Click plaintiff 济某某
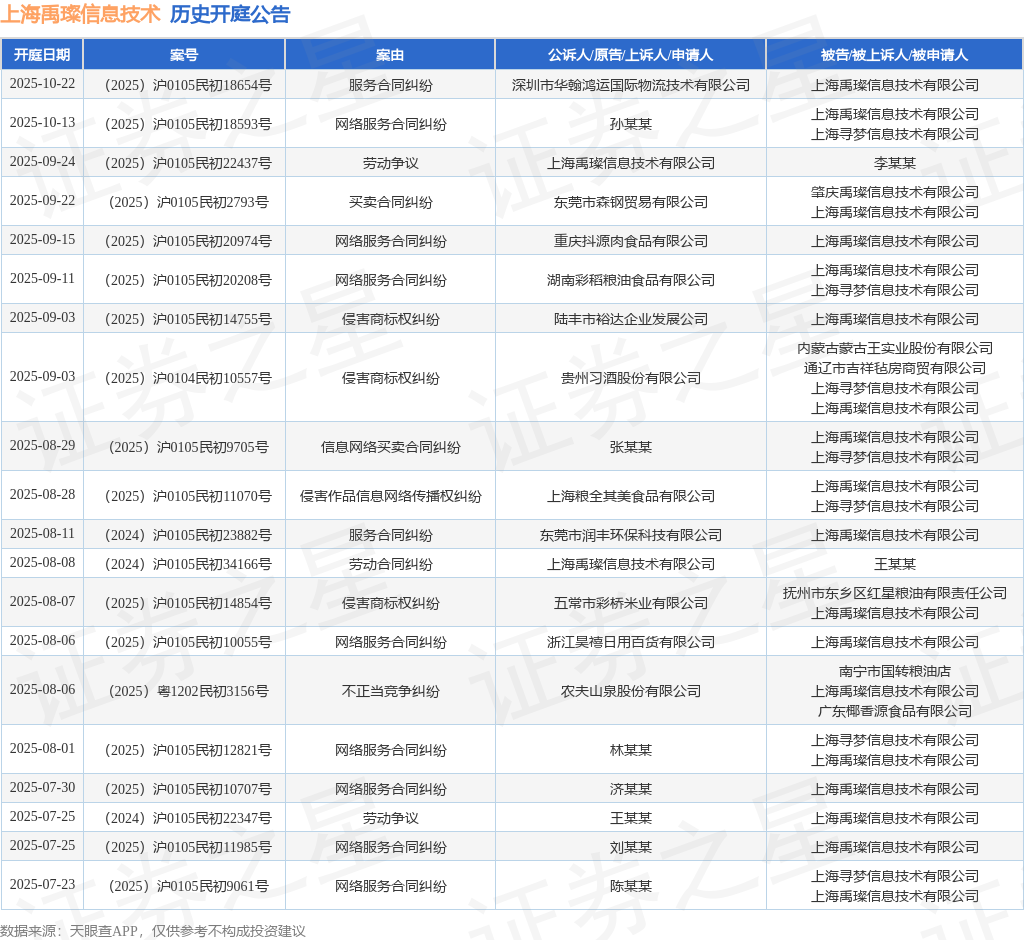Image resolution: width=1024 pixels, height=940 pixels. tap(631, 790)
